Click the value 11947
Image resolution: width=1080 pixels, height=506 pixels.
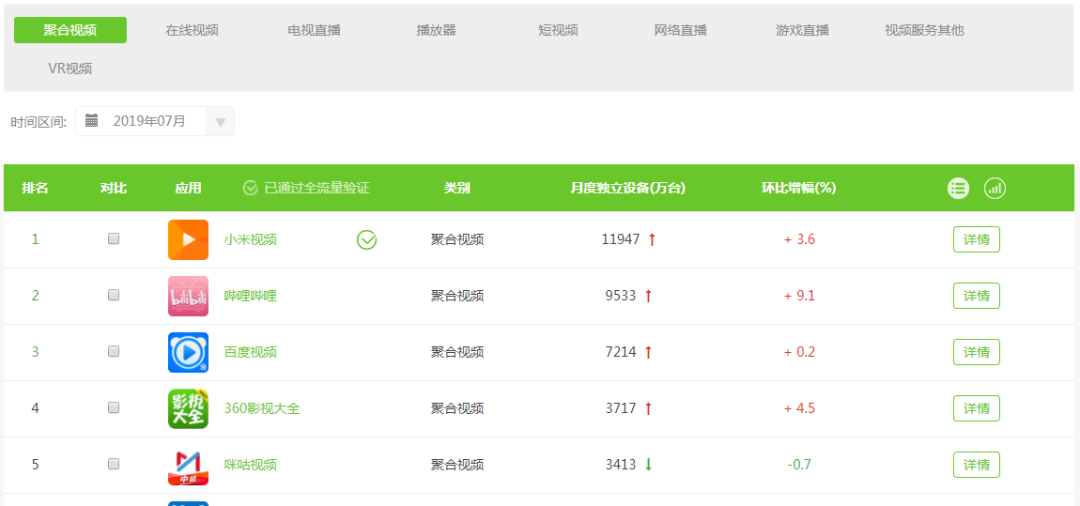pos(621,240)
